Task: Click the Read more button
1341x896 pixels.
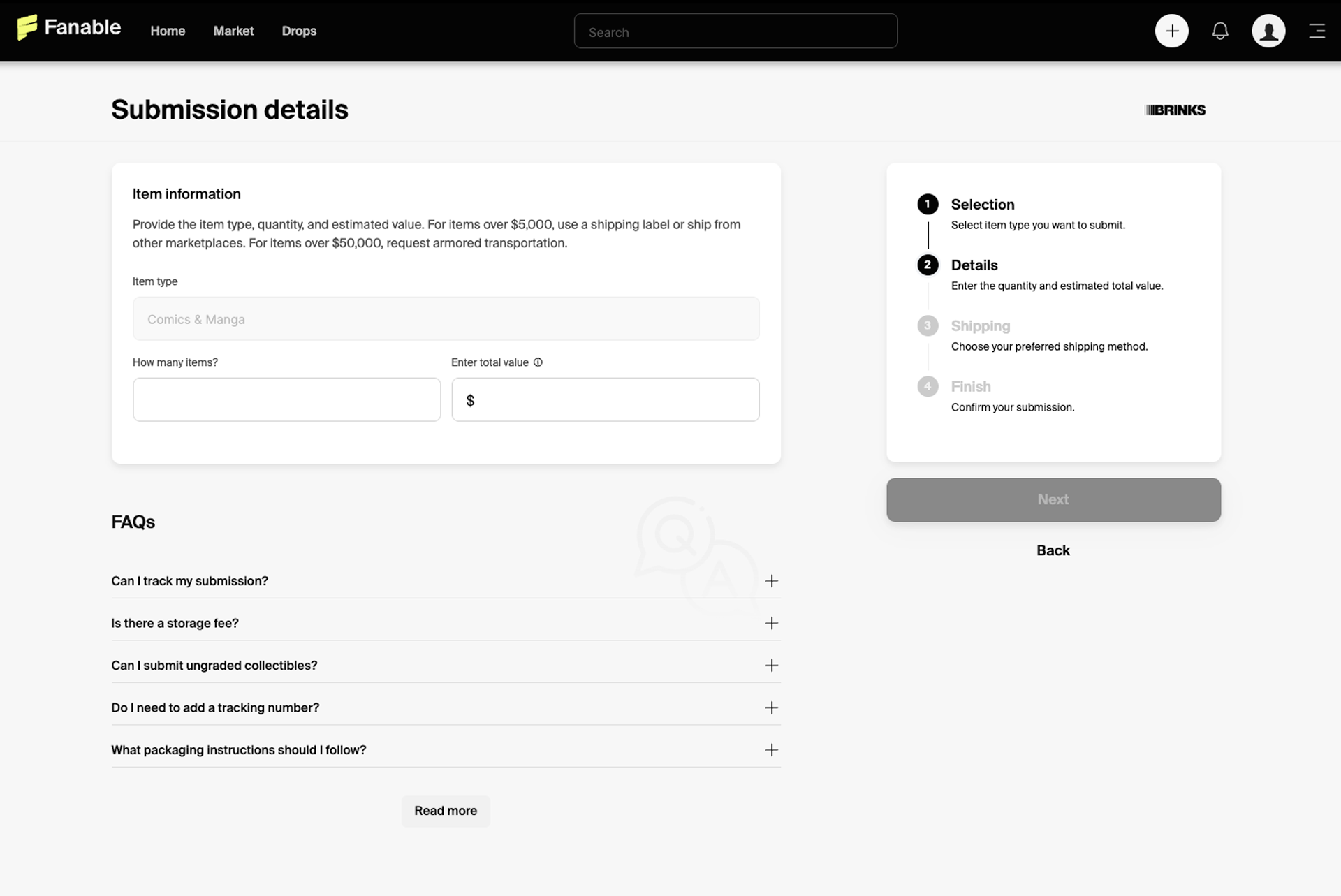Action: coord(446,811)
